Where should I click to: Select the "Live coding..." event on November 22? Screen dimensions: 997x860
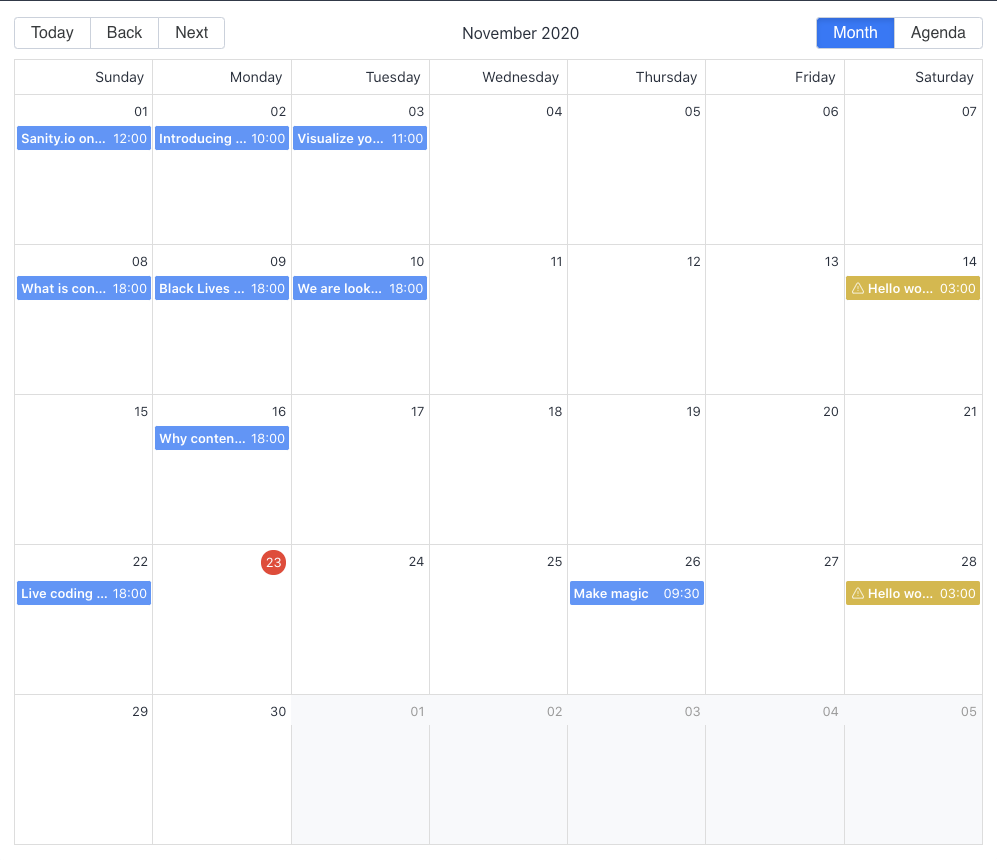pos(83,593)
